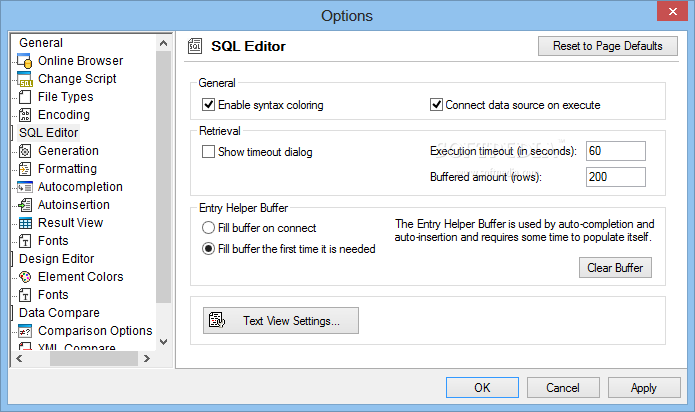Screen dimensions: 695x412
Task: Select the Change Script SQL icon
Action: [25, 79]
